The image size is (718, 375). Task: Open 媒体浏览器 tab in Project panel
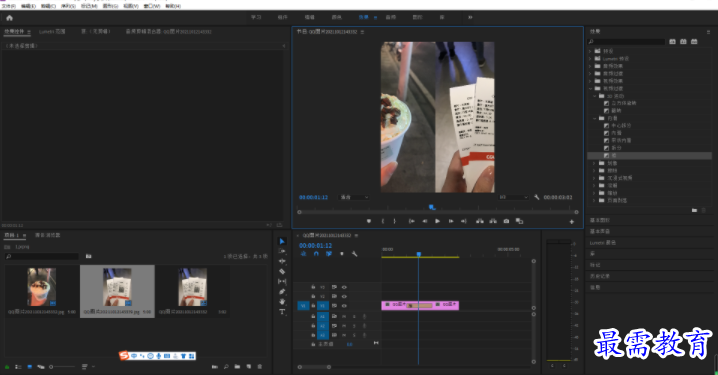click(x=48, y=235)
